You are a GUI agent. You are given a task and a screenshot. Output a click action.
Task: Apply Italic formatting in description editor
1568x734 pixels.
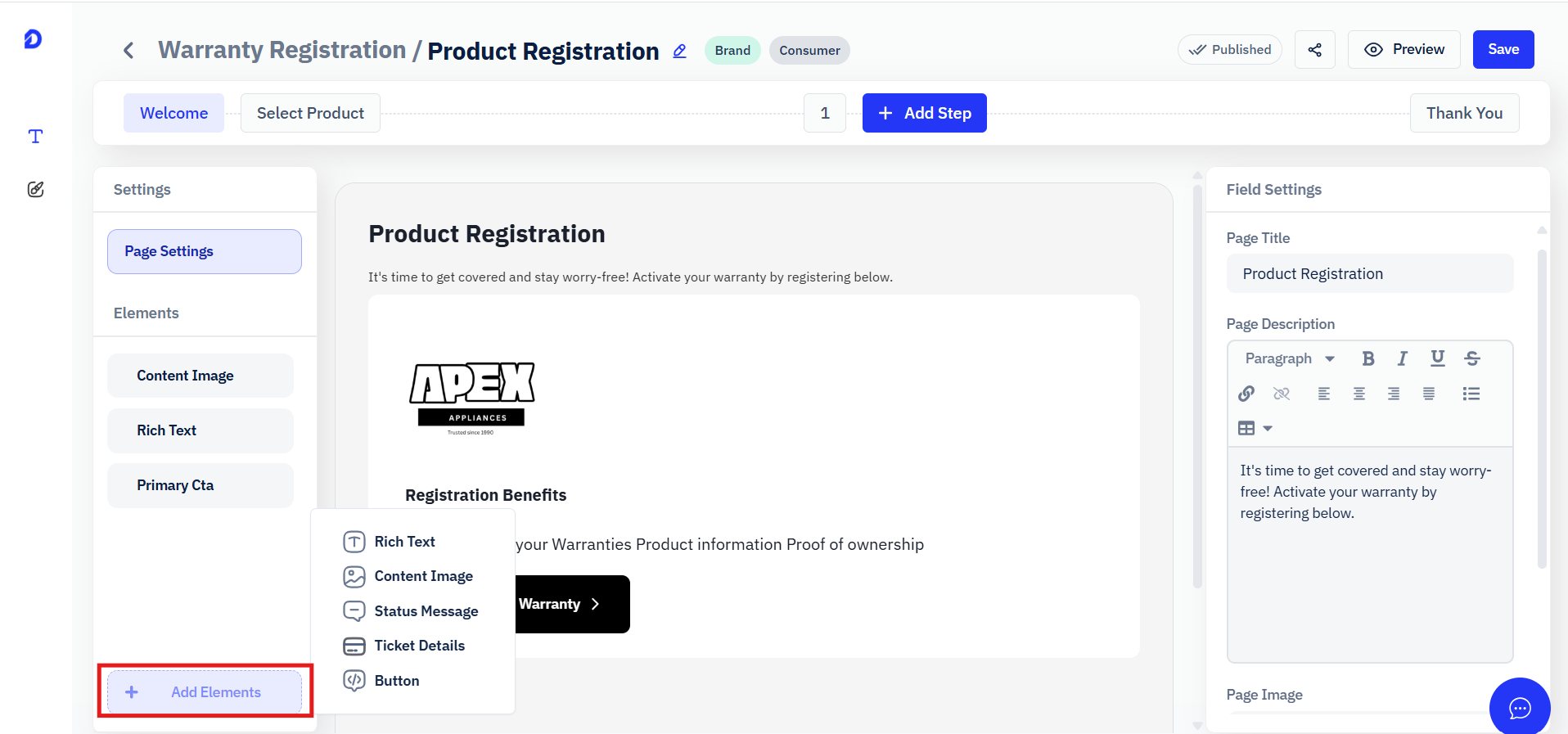click(1402, 358)
